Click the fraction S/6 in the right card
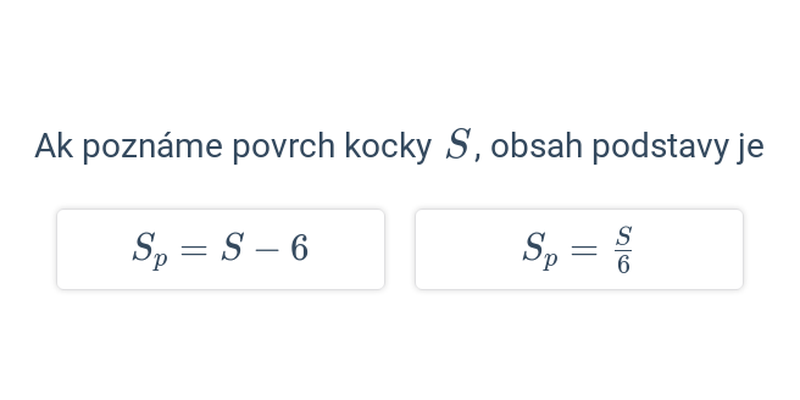The image size is (800, 400). tap(623, 250)
